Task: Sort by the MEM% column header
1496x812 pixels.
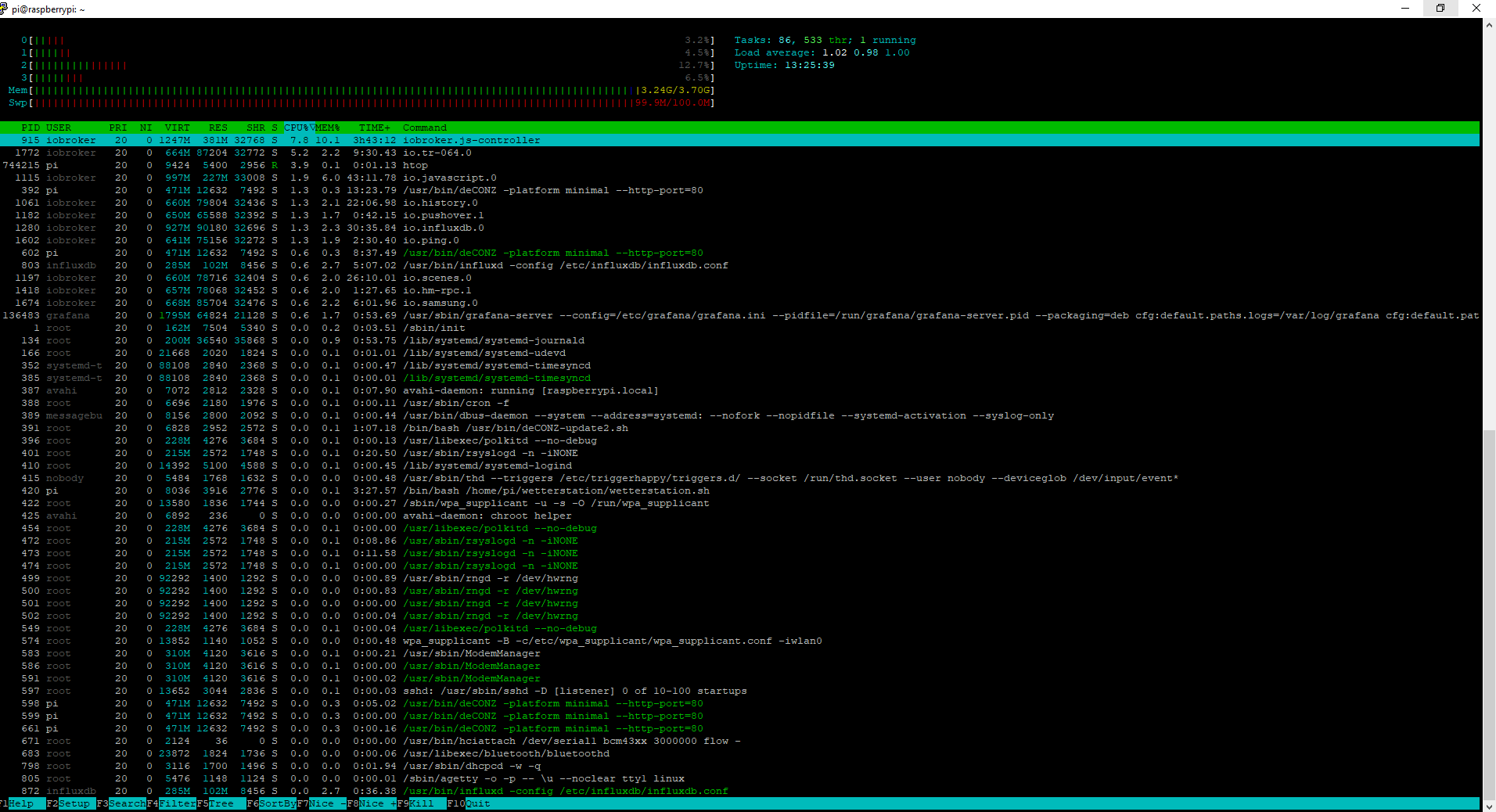Action: click(x=328, y=128)
